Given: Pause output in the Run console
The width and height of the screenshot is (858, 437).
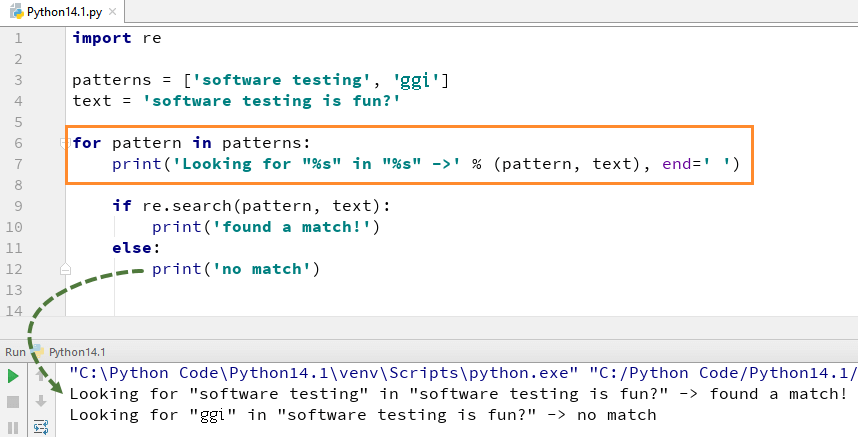Looking at the screenshot, I should tap(13, 426).
